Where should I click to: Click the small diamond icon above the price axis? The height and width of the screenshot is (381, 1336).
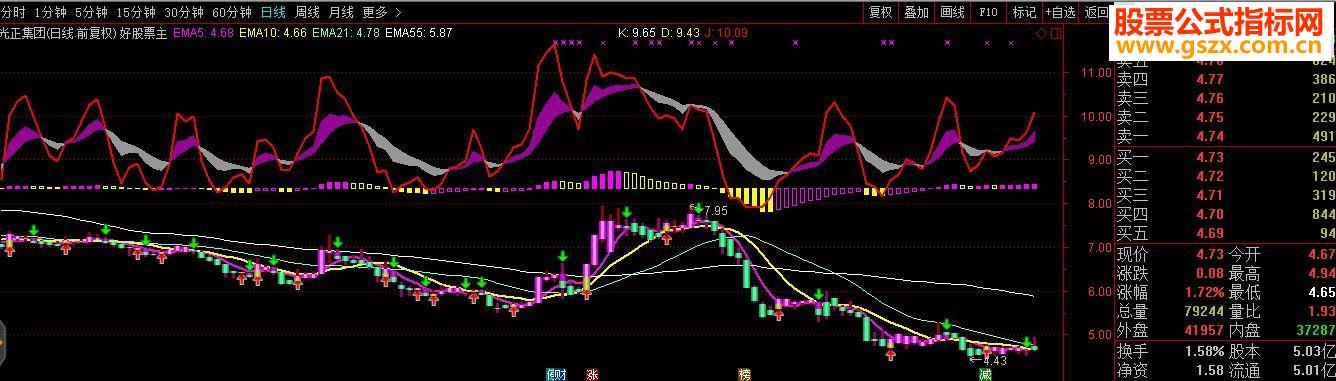pyautogui.click(x=1041, y=33)
